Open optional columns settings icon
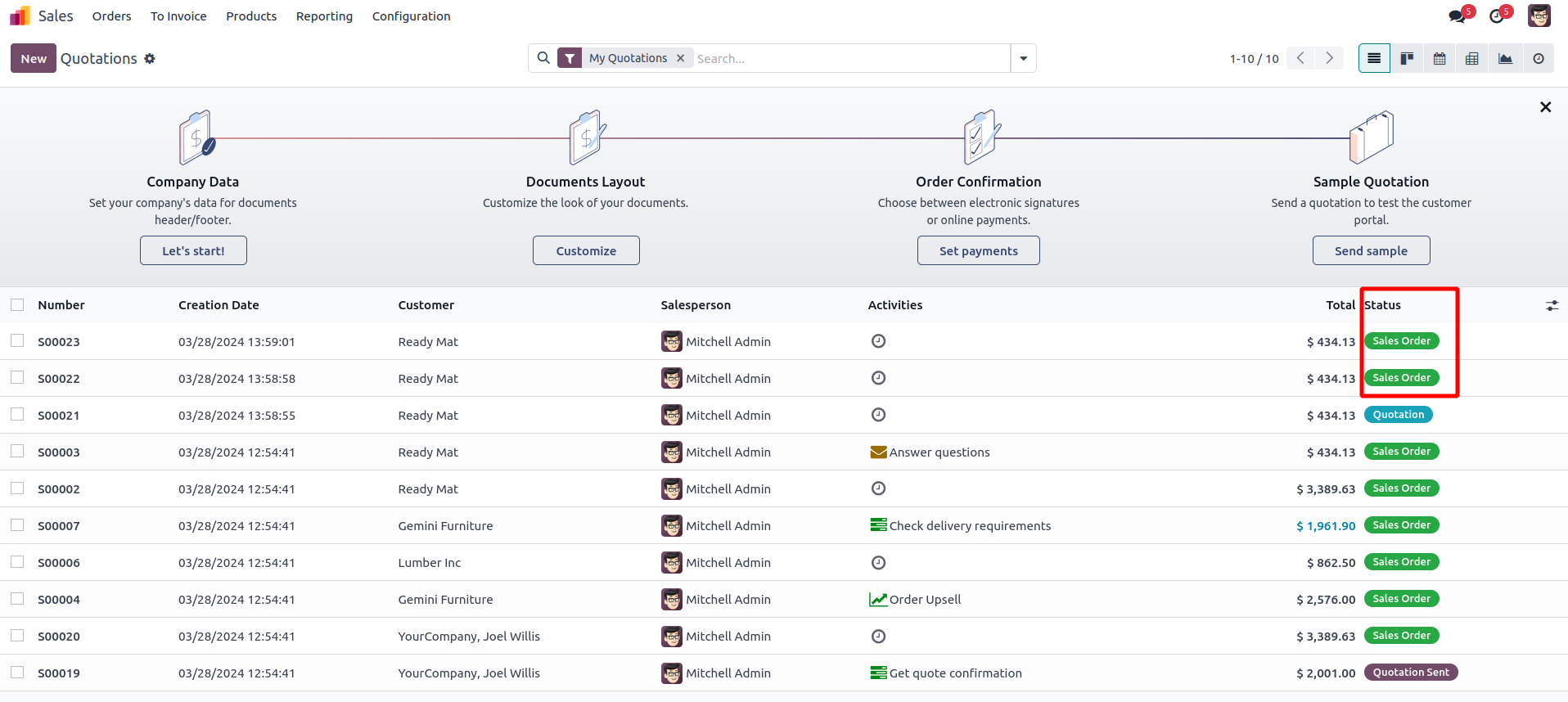This screenshot has width=1568, height=702. click(1552, 305)
